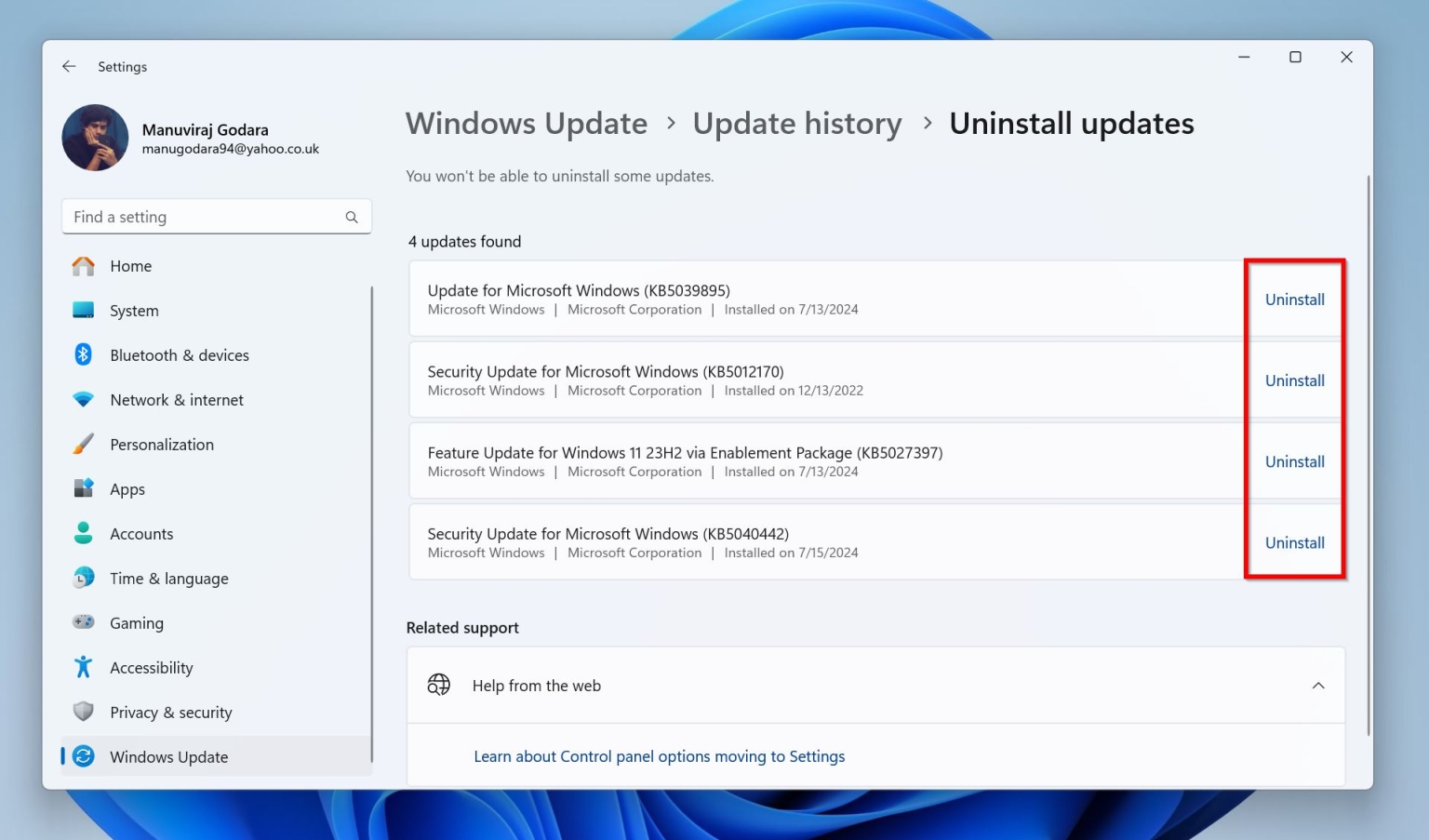Uninstall Feature Update KB5027397
Image resolution: width=1429 pixels, height=840 pixels.
pyautogui.click(x=1294, y=462)
